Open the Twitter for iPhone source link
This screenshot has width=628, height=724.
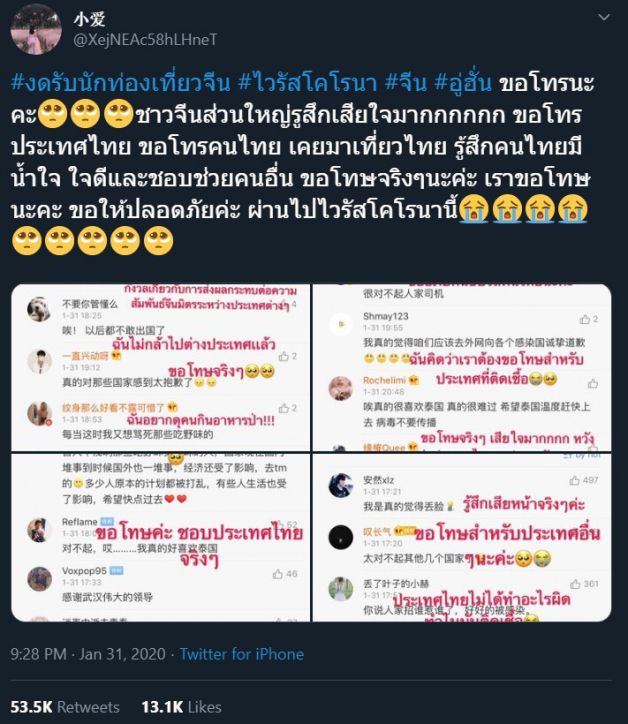pos(242,654)
